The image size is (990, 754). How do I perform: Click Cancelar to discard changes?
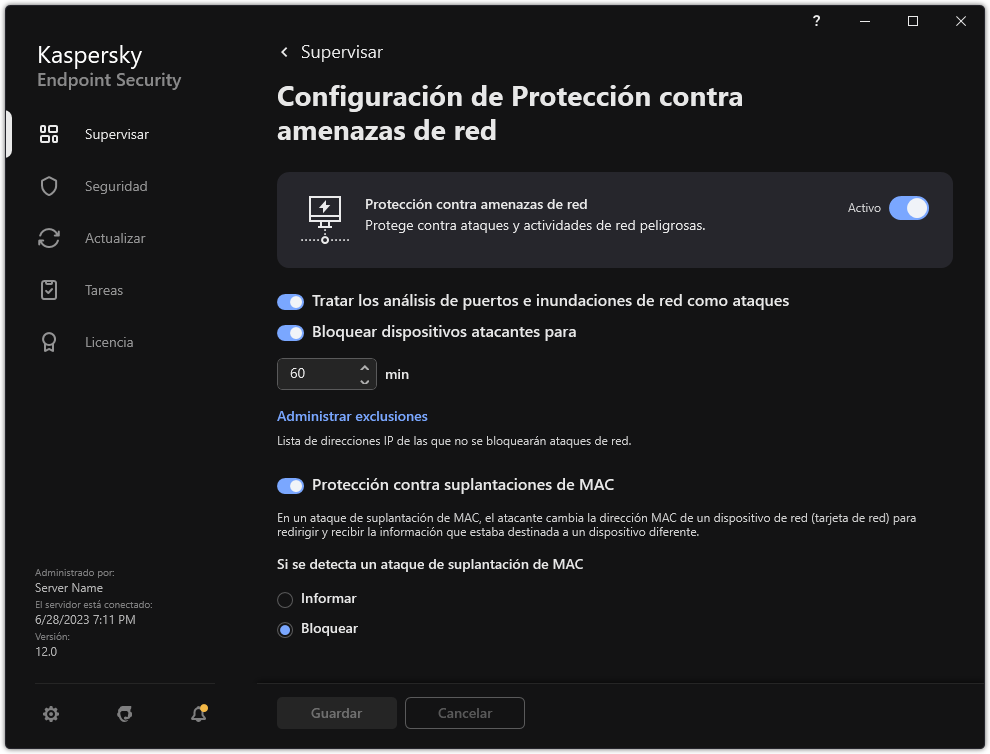pos(464,713)
